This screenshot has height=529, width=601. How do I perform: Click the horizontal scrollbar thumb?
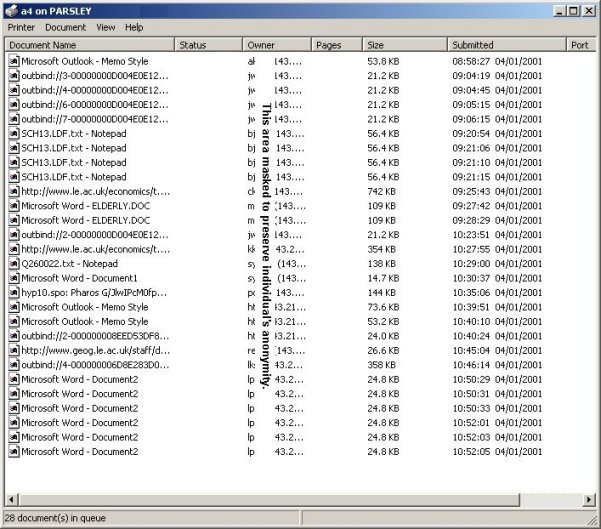(269, 499)
